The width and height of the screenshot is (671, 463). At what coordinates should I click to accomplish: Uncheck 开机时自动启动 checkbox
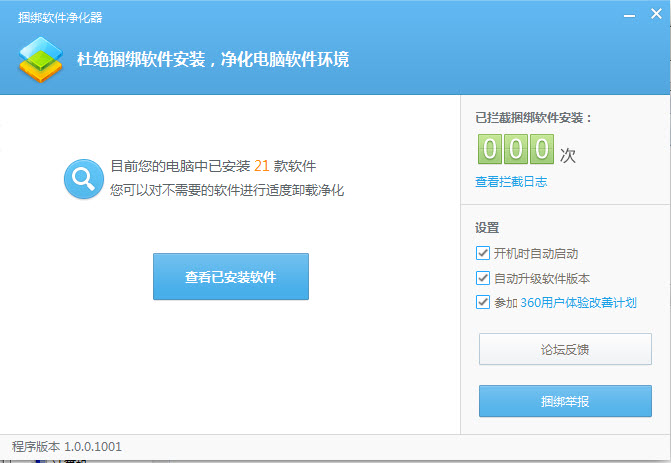[483, 253]
